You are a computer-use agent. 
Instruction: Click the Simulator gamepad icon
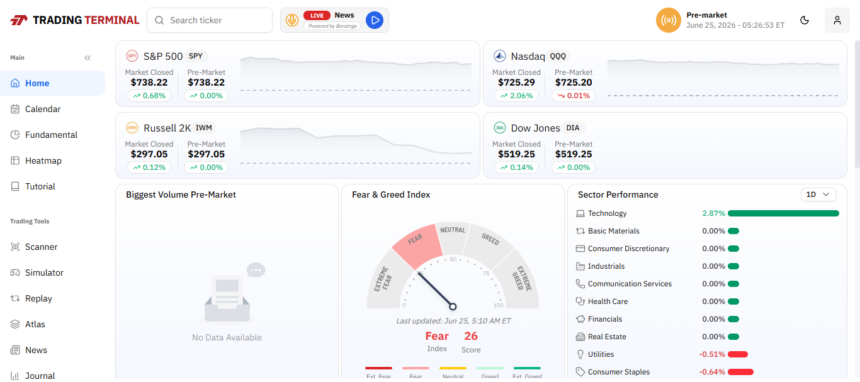coord(15,273)
